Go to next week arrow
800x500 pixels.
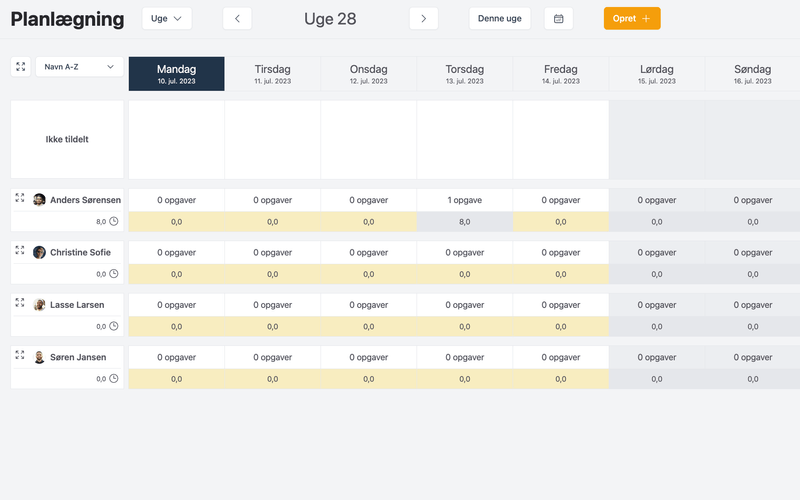coord(424,18)
